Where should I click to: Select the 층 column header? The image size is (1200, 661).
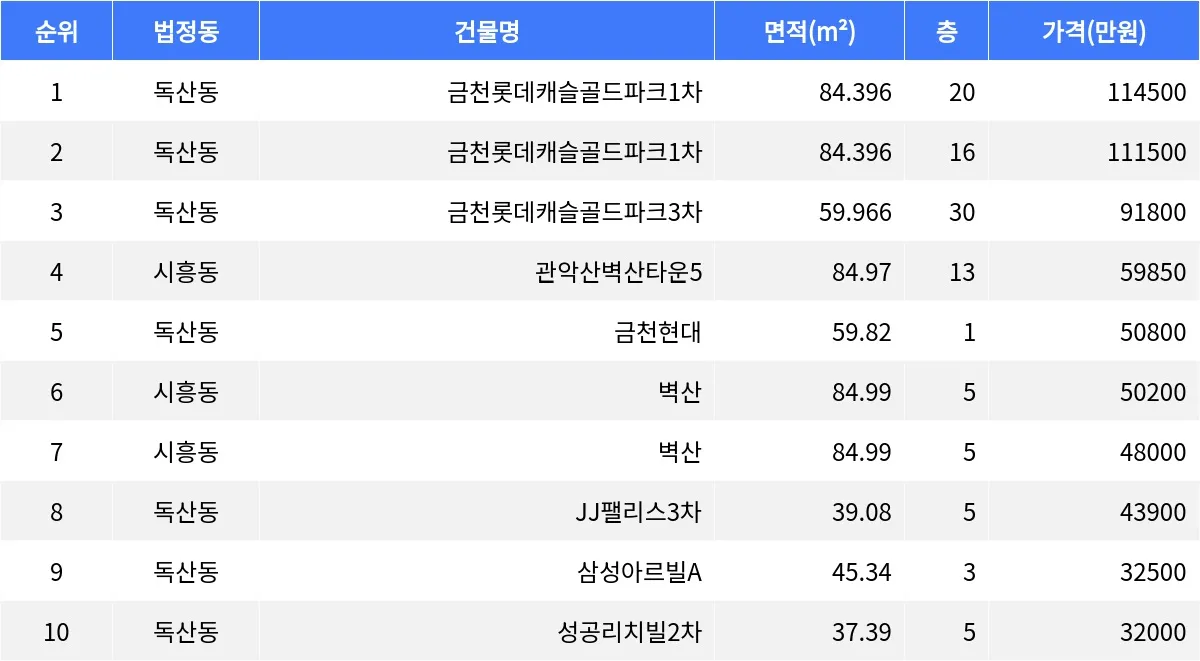pos(946,32)
